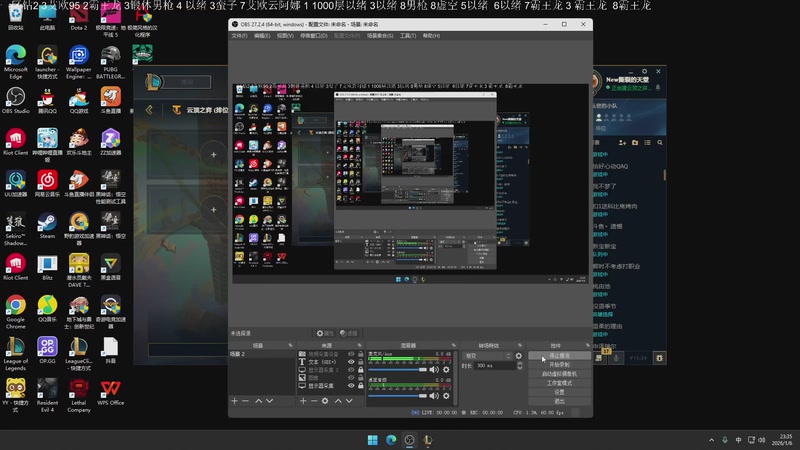Screen dimensions: 800x450
Task: Open source properties gear in 来源 panel
Action: click(x=325, y=400)
